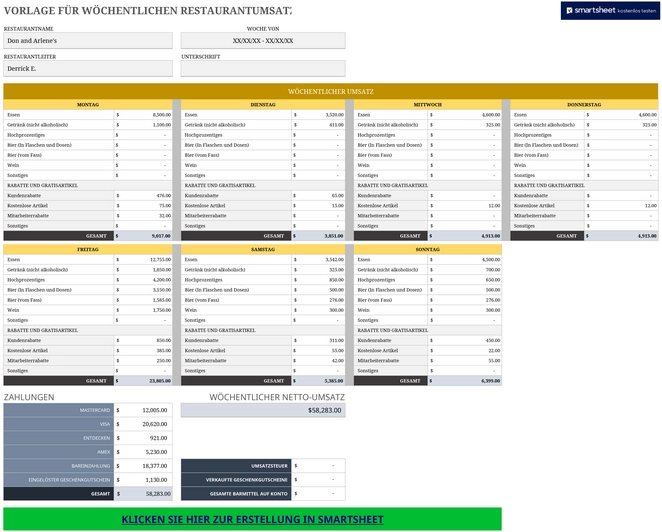The width and height of the screenshot is (662, 532).
Task: Click the Zahlungen section heading
Action: 29,397
